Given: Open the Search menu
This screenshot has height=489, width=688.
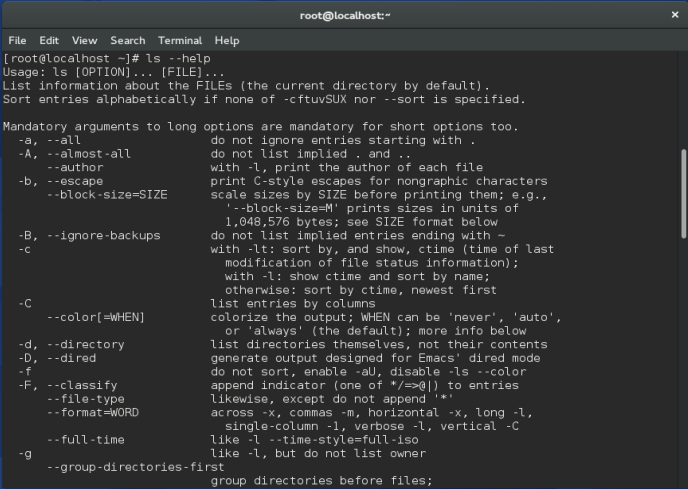Looking at the screenshot, I should point(128,40).
